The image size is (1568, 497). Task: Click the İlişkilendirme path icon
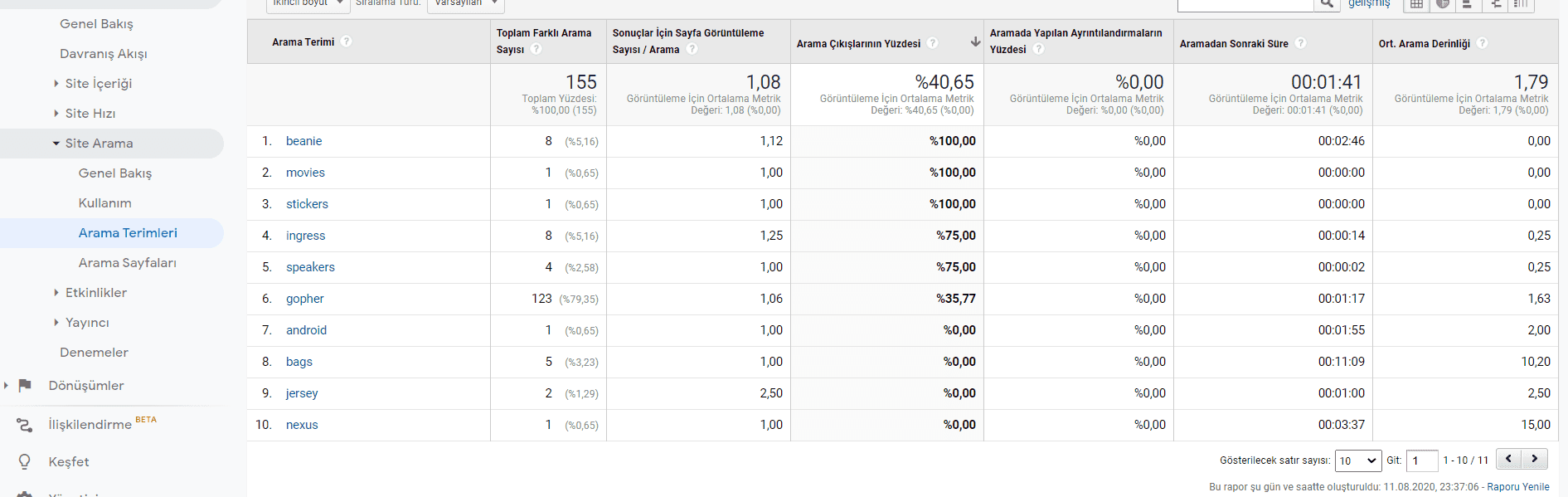click(x=25, y=425)
